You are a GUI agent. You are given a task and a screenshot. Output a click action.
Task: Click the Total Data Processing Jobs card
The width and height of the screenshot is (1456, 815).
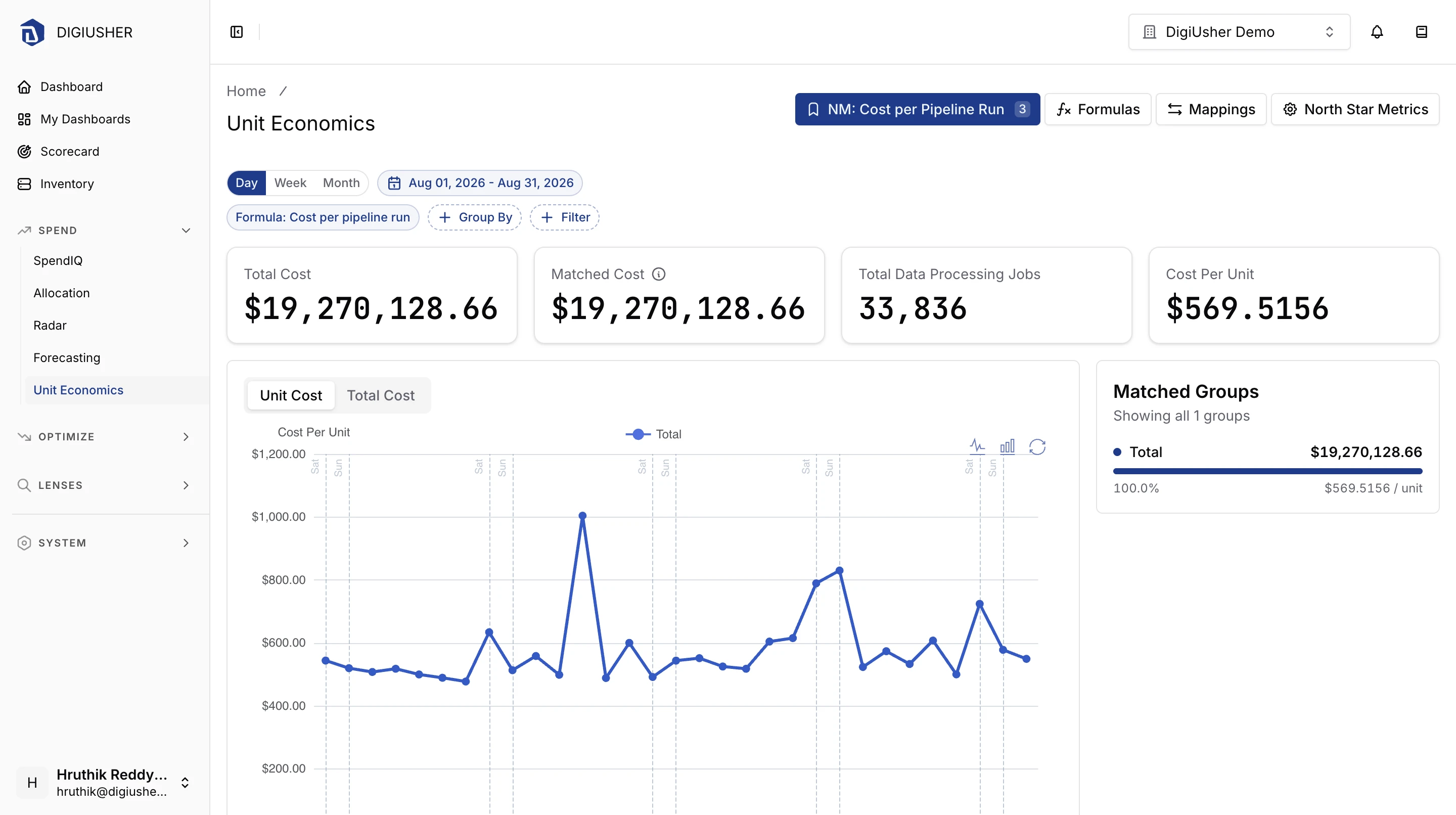point(986,295)
